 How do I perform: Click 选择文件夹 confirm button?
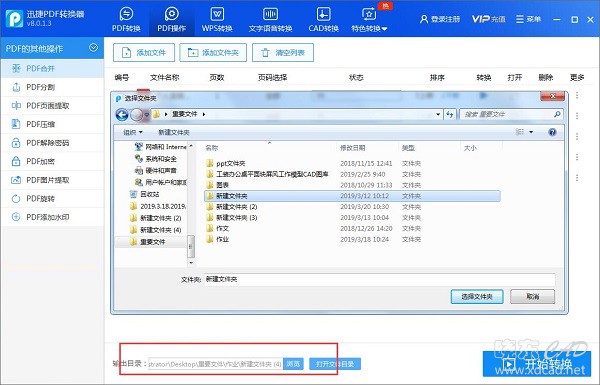[477, 297]
